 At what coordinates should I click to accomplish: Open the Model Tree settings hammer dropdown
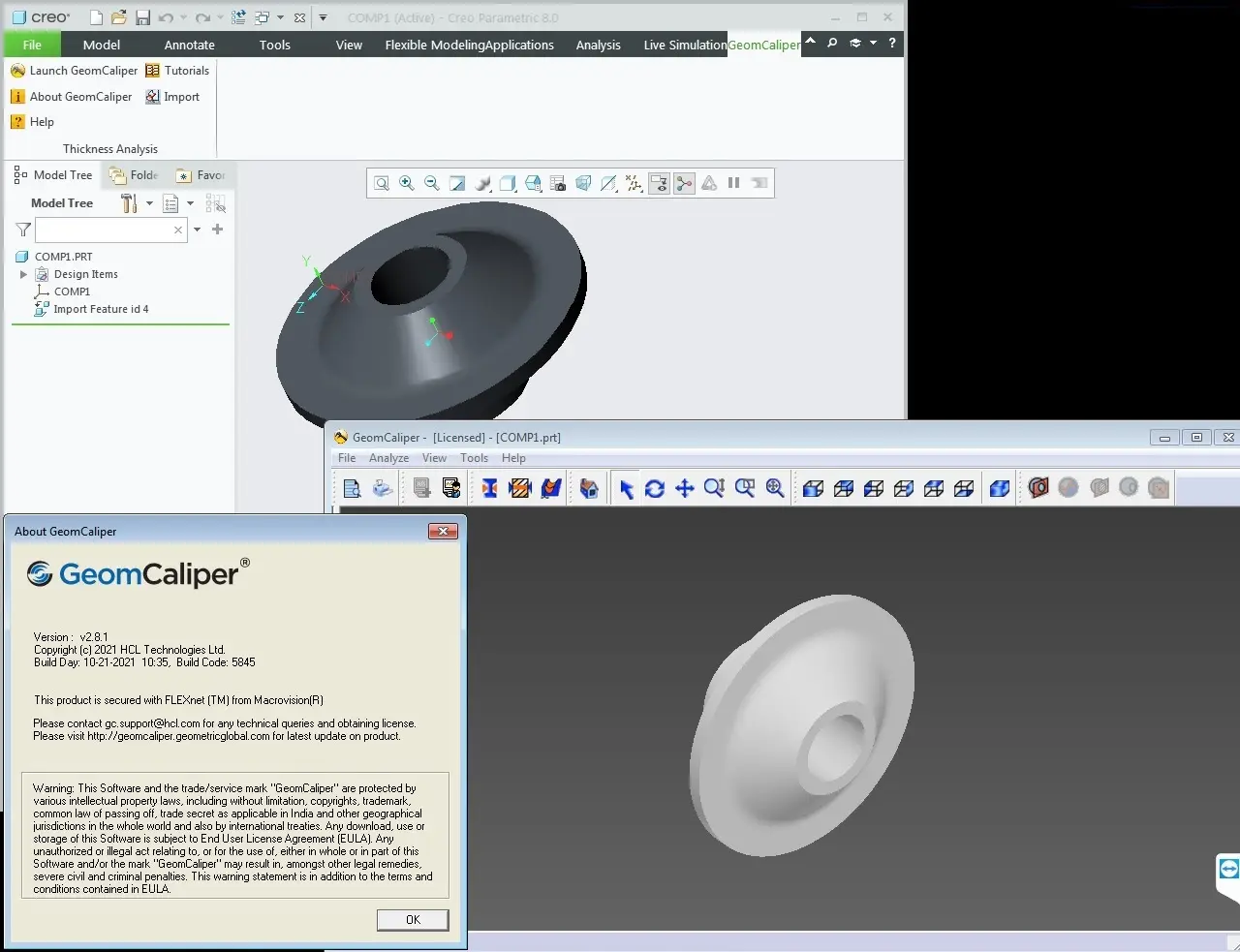pos(137,203)
